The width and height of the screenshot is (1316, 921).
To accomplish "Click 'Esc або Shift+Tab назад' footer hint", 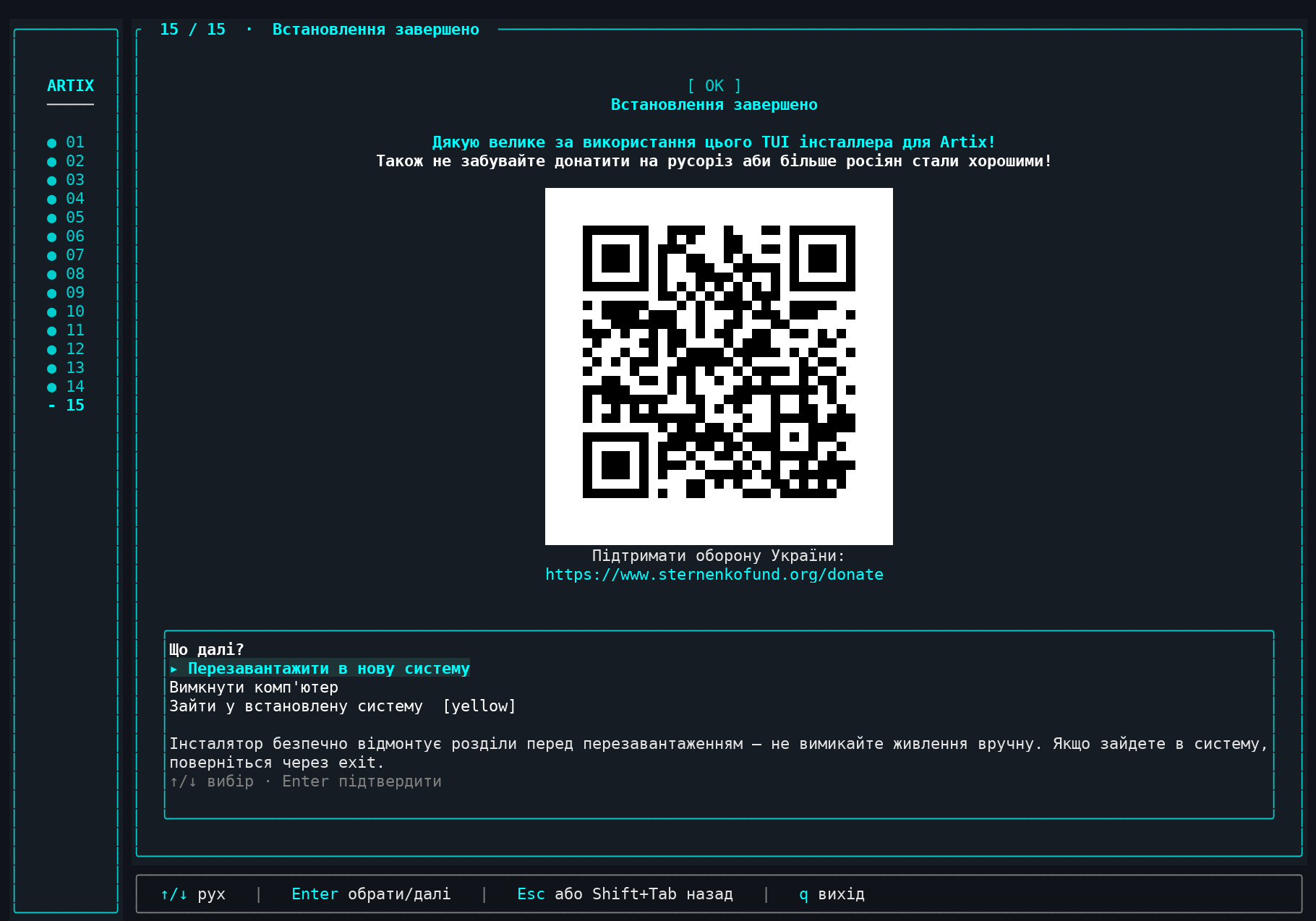I will click(625, 894).
